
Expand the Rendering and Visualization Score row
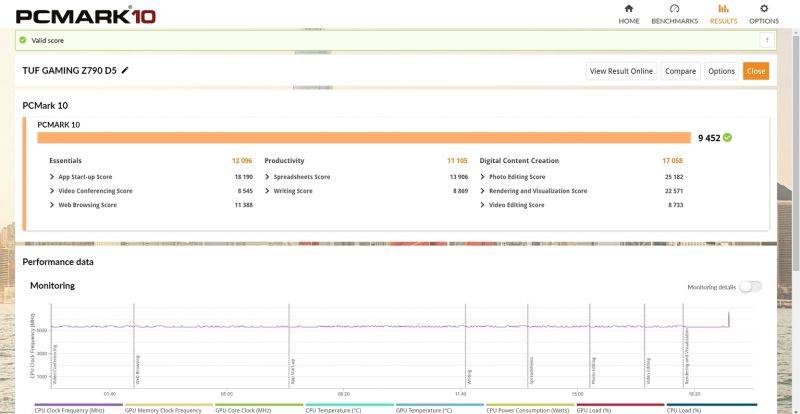click(x=483, y=190)
